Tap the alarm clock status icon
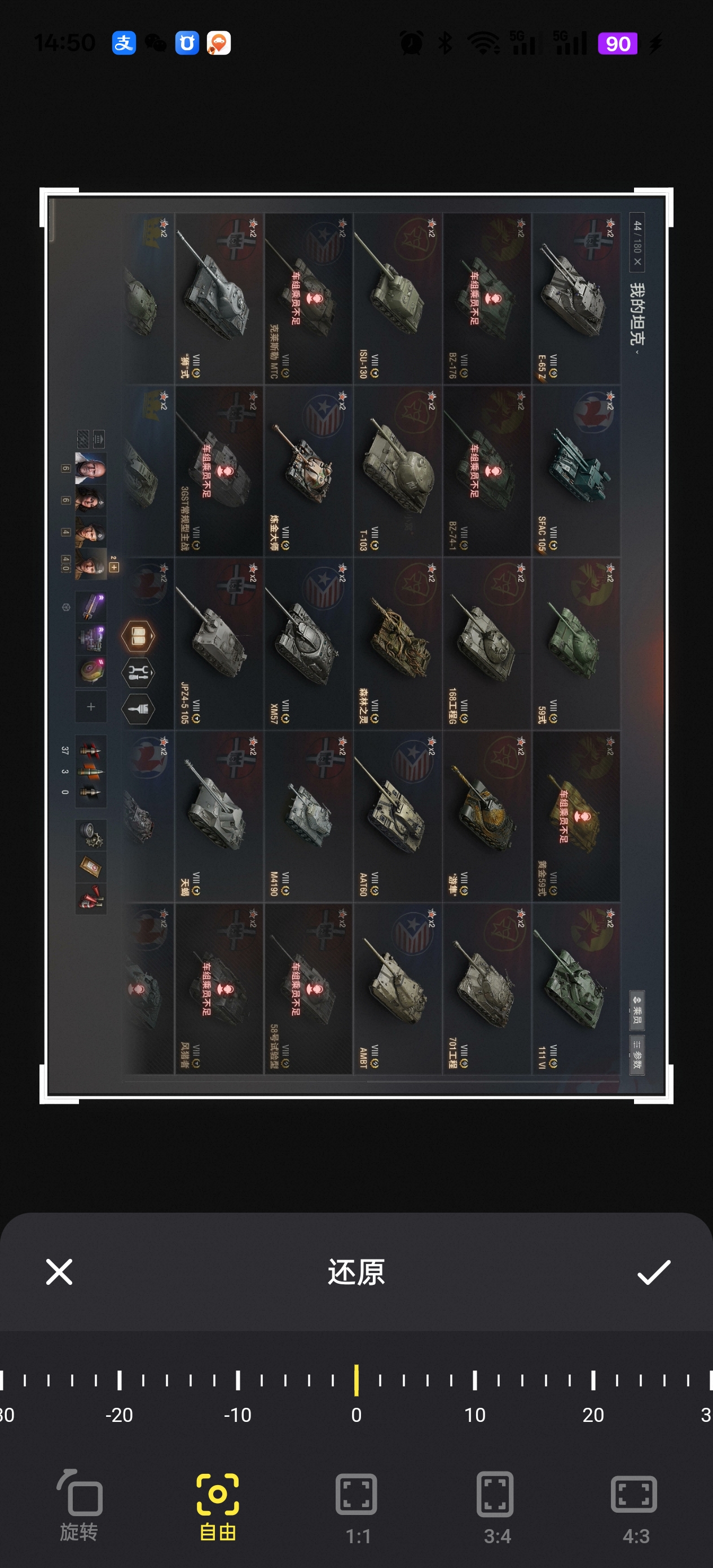Viewport: 713px width, 1568px height. tap(412, 43)
